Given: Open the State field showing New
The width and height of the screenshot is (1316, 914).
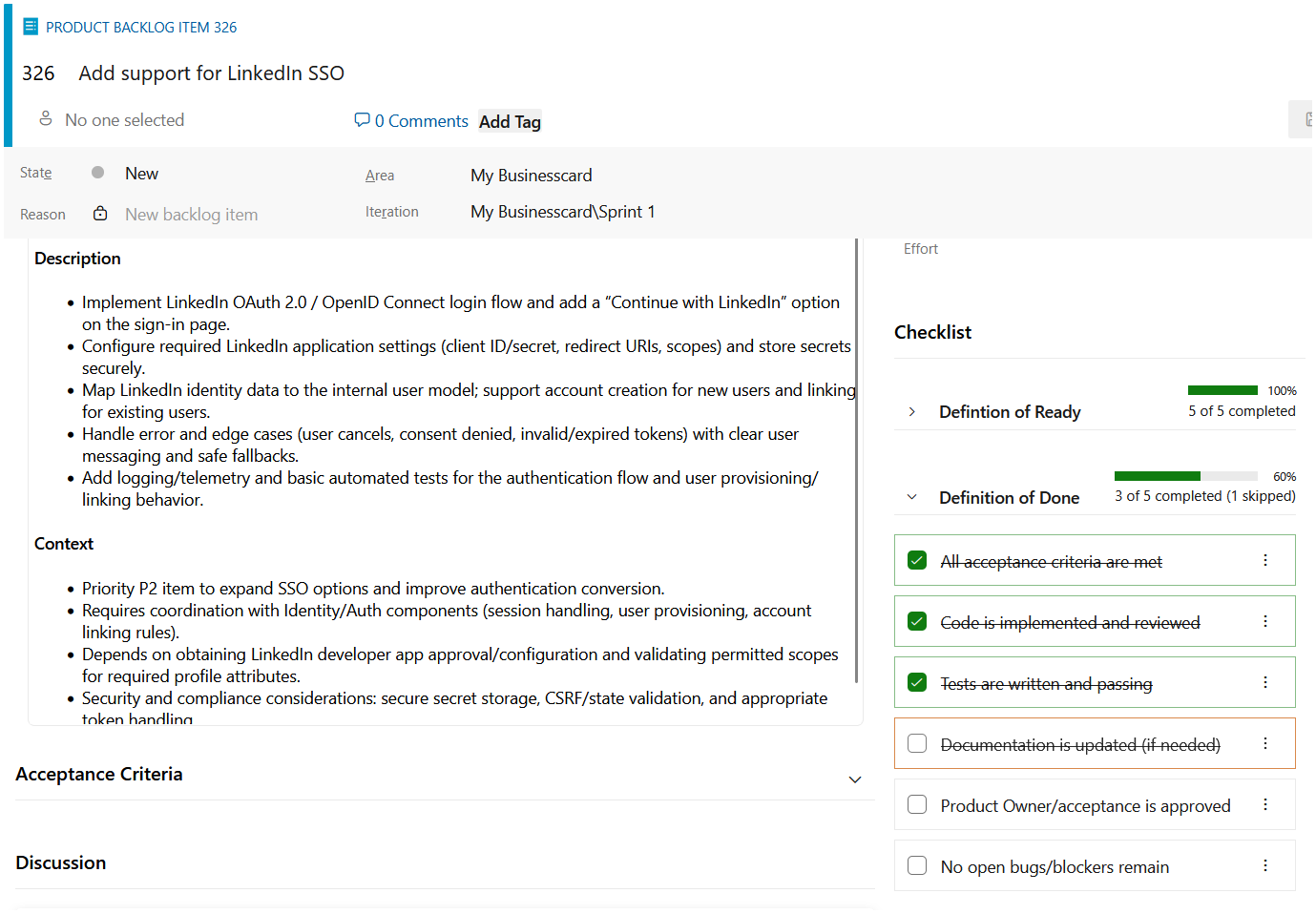Looking at the screenshot, I should coord(141,174).
